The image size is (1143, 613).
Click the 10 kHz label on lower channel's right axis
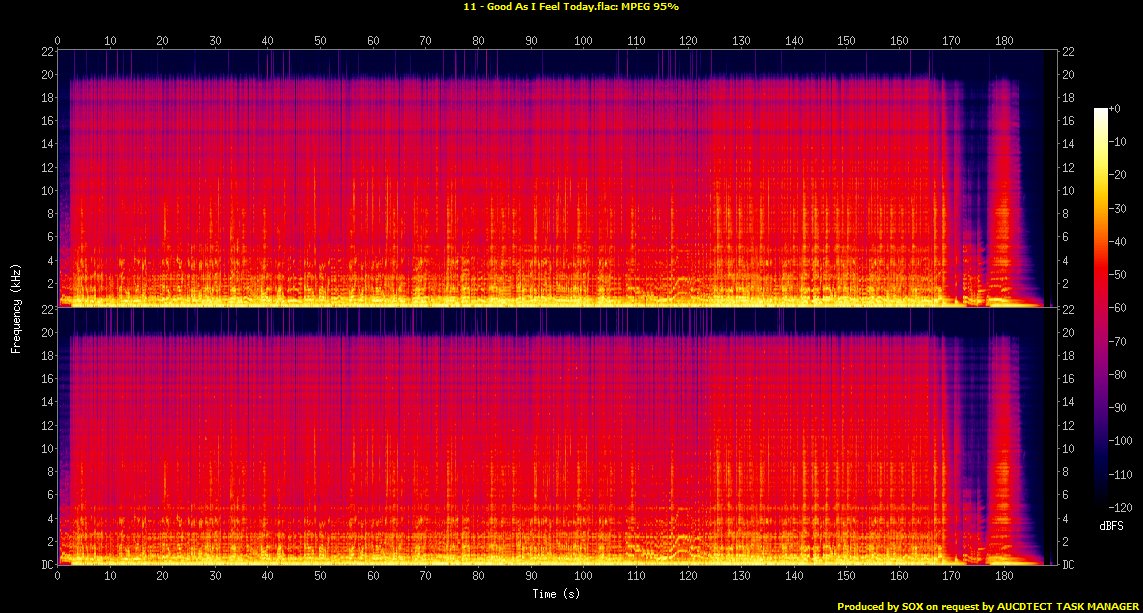[x=1070, y=448]
